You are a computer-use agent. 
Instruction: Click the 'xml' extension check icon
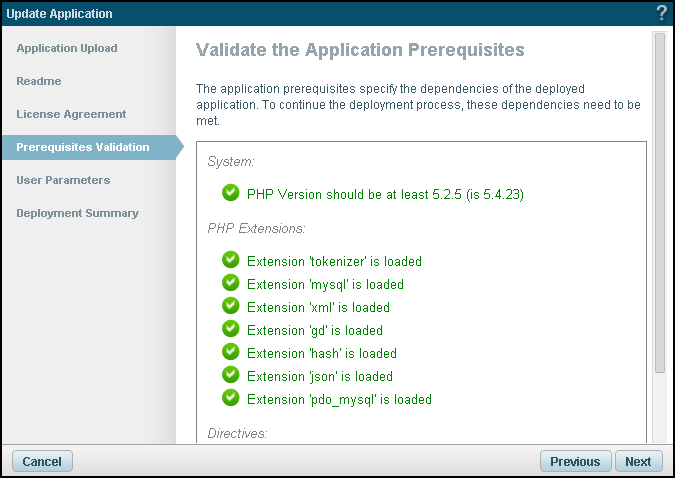point(231,306)
